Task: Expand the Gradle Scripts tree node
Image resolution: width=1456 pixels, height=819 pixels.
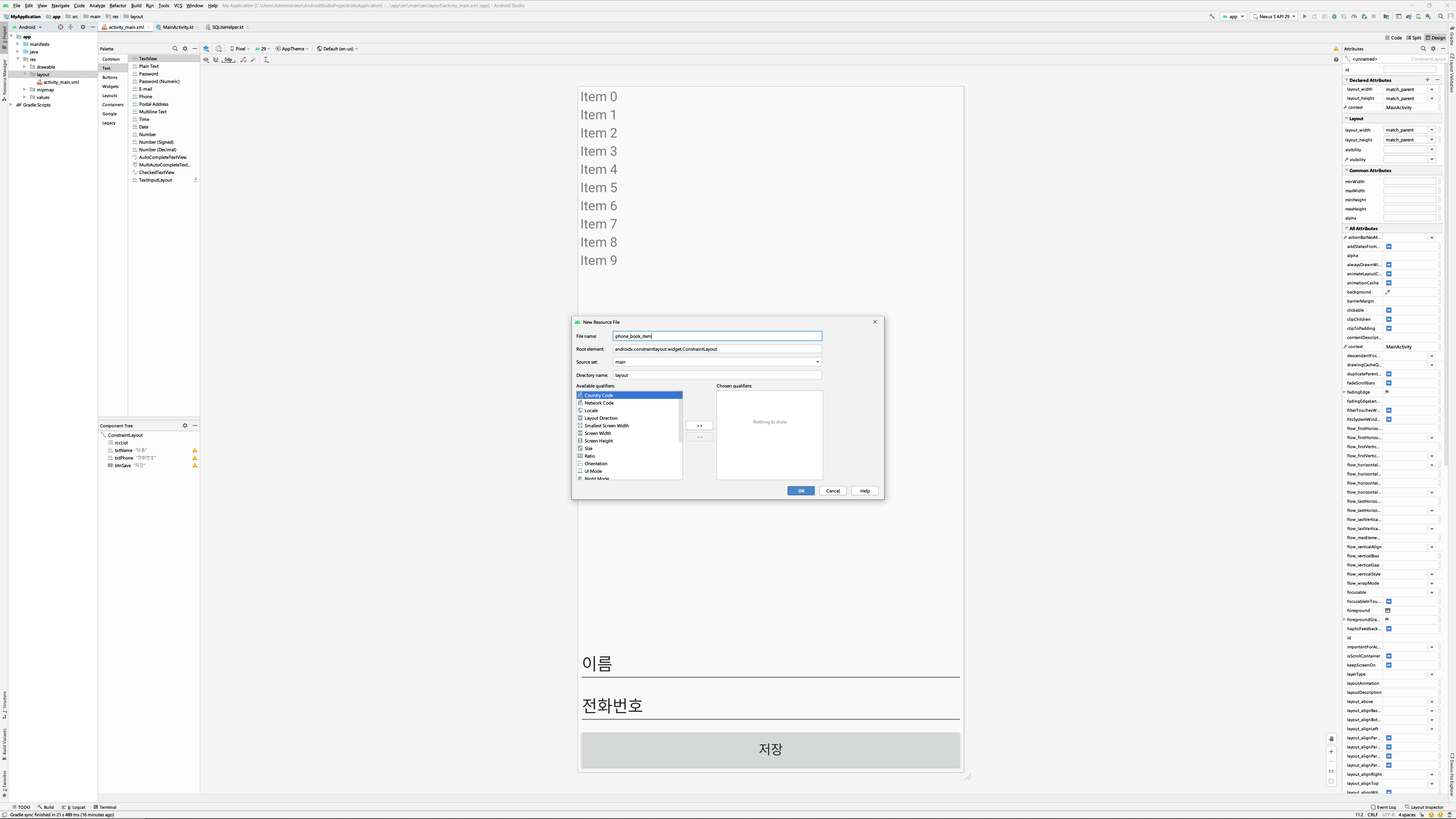Action: (11, 105)
